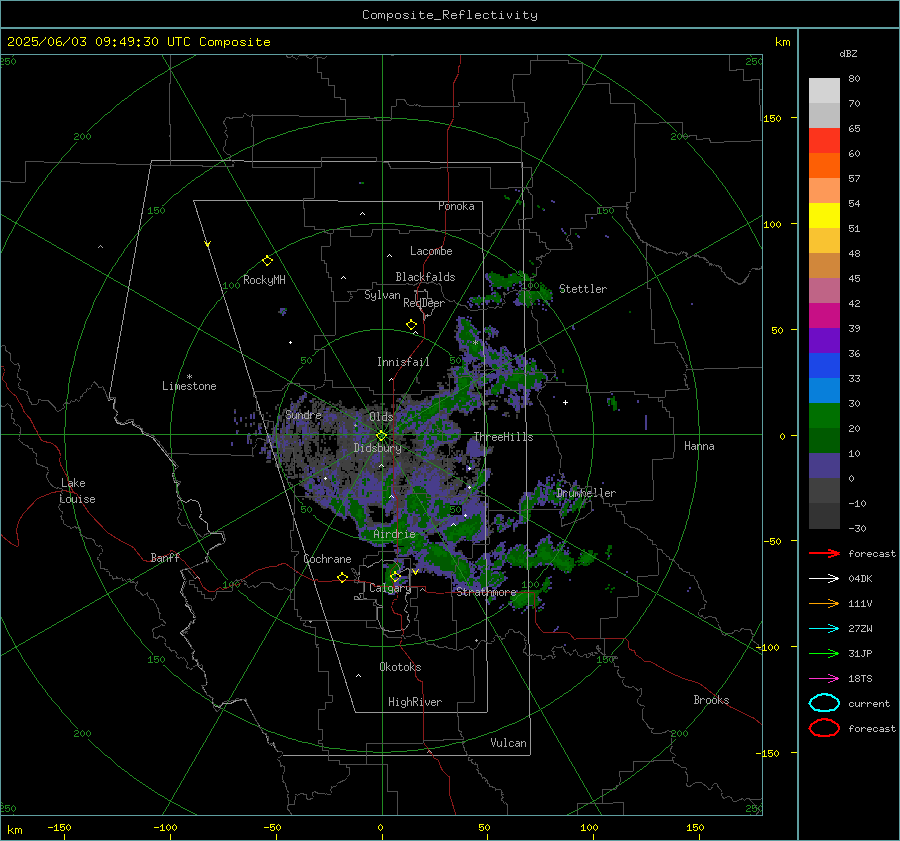Click the 'current' legend label
The height and width of the screenshot is (841, 900).
(869, 703)
